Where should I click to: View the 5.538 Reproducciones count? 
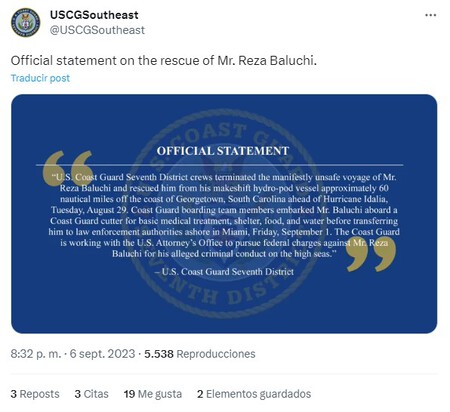tap(200, 354)
